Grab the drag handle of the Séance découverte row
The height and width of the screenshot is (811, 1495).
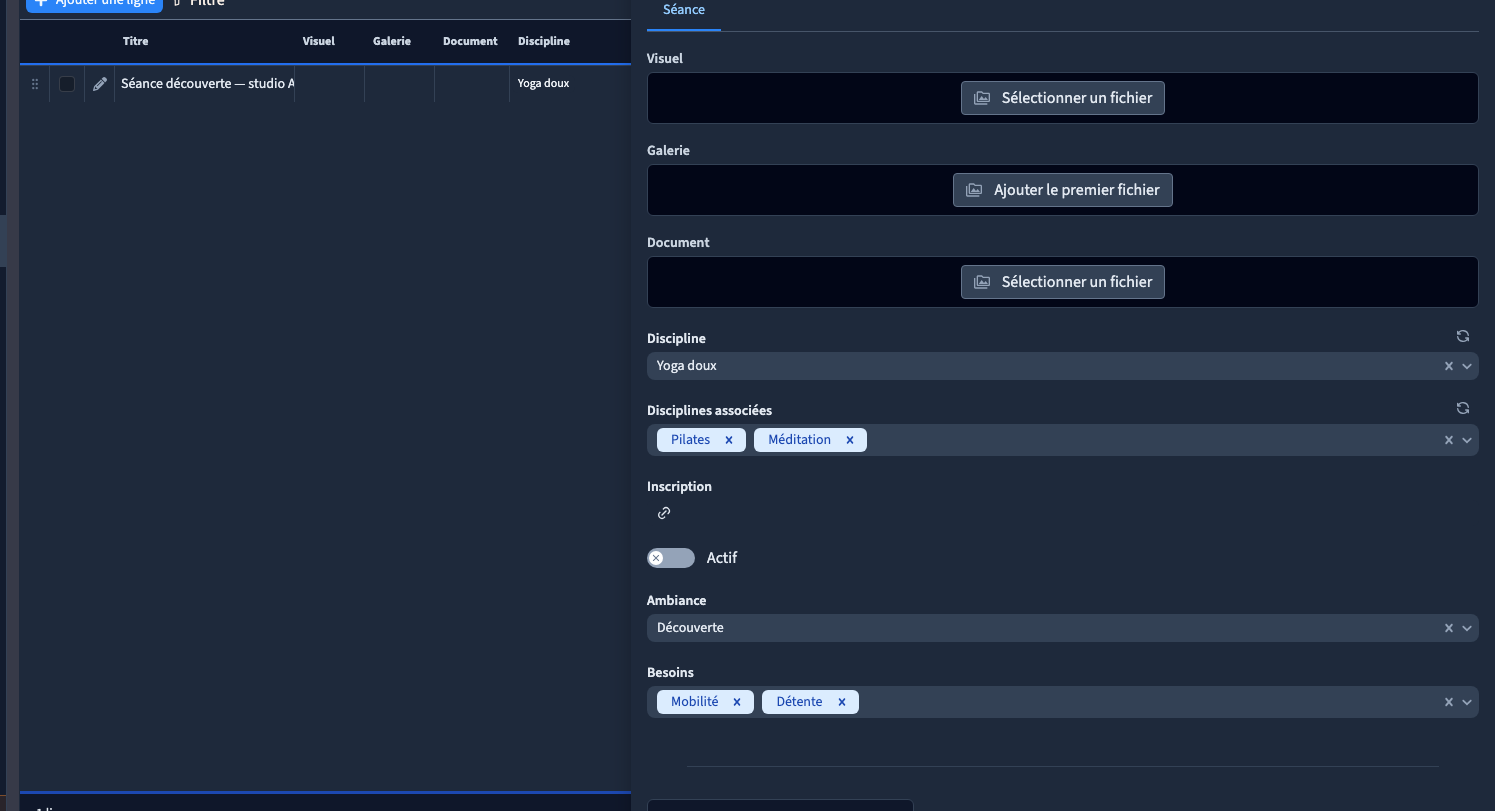[x=35, y=84]
